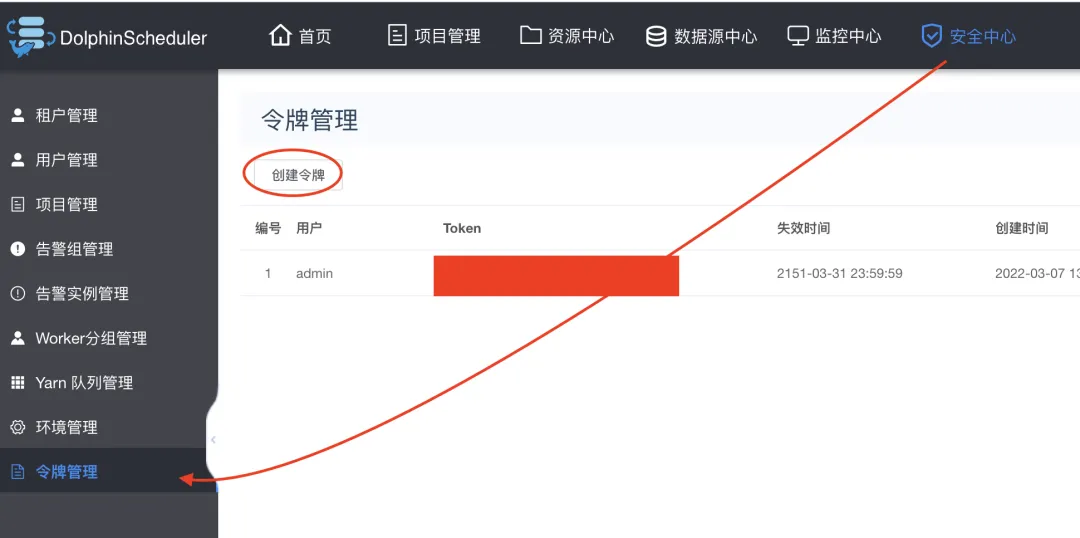Click the file icon beside 令牌管理
The height and width of the screenshot is (538, 1080).
(x=18, y=472)
